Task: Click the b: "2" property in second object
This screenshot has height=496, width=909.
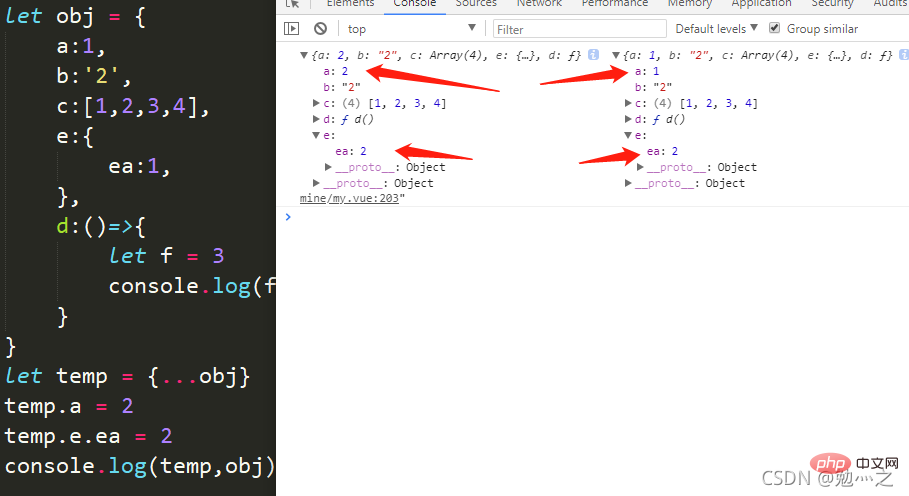Action: (653, 87)
